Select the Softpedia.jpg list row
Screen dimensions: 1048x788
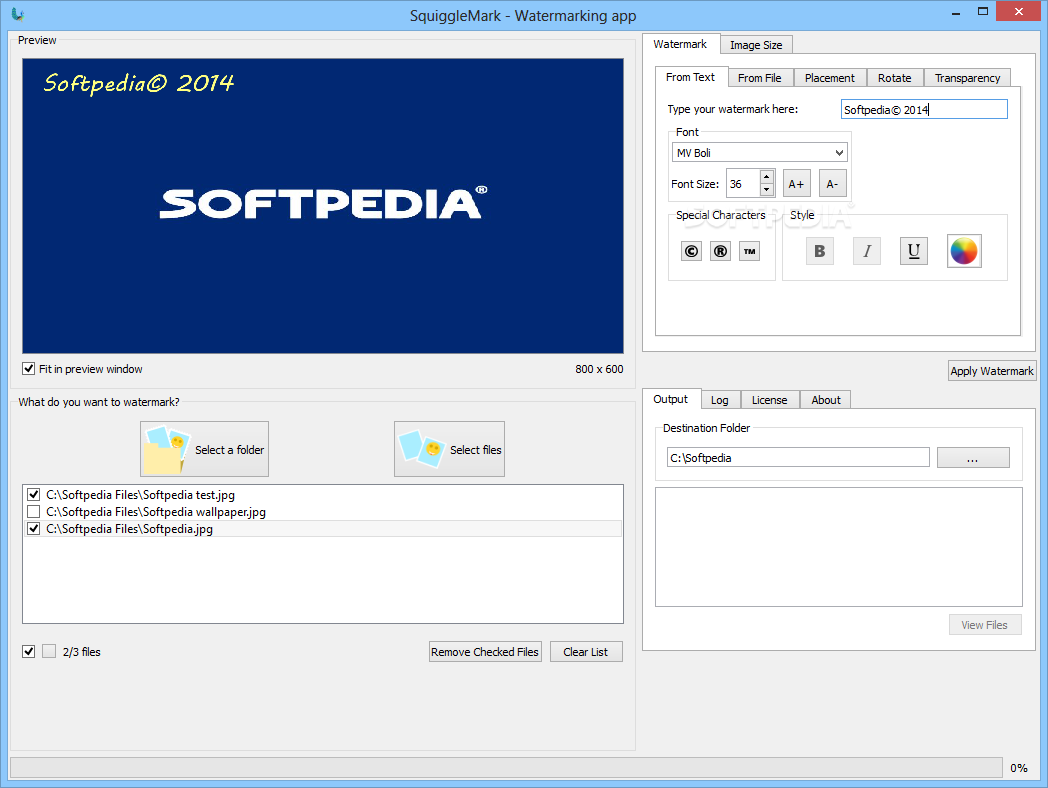[322, 529]
